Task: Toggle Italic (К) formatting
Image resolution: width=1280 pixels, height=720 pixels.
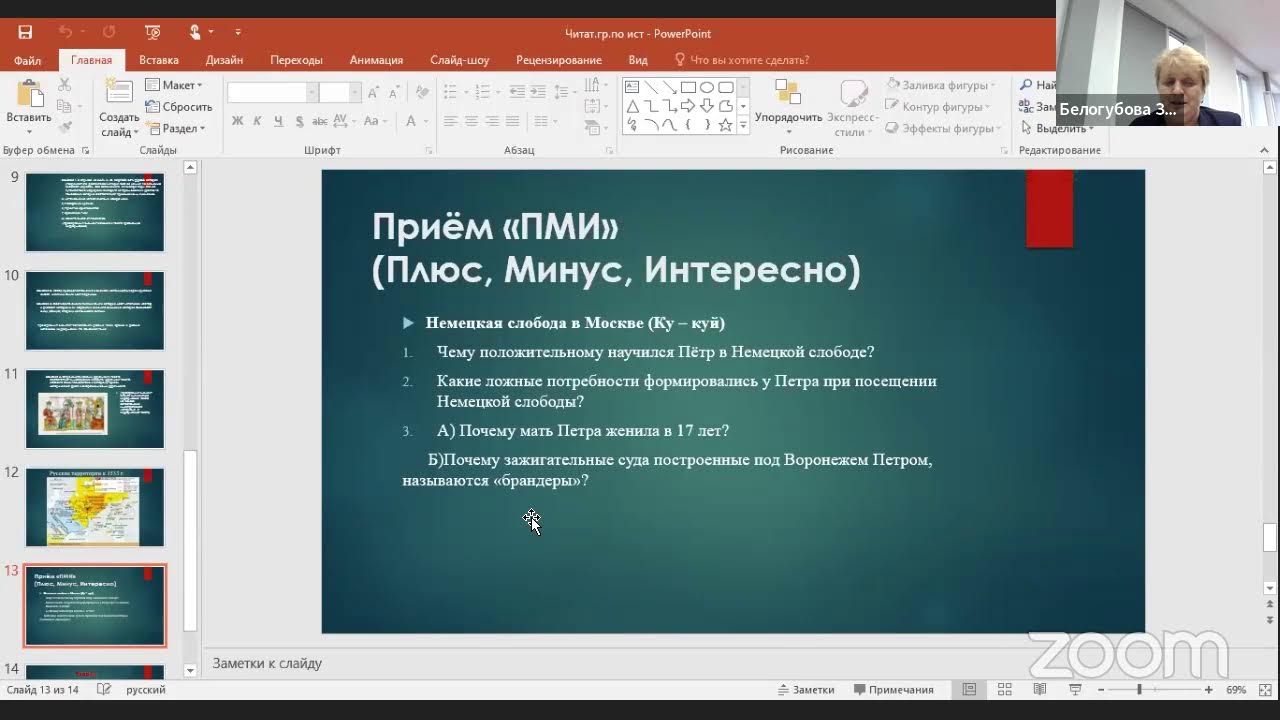Action: click(x=257, y=121)
